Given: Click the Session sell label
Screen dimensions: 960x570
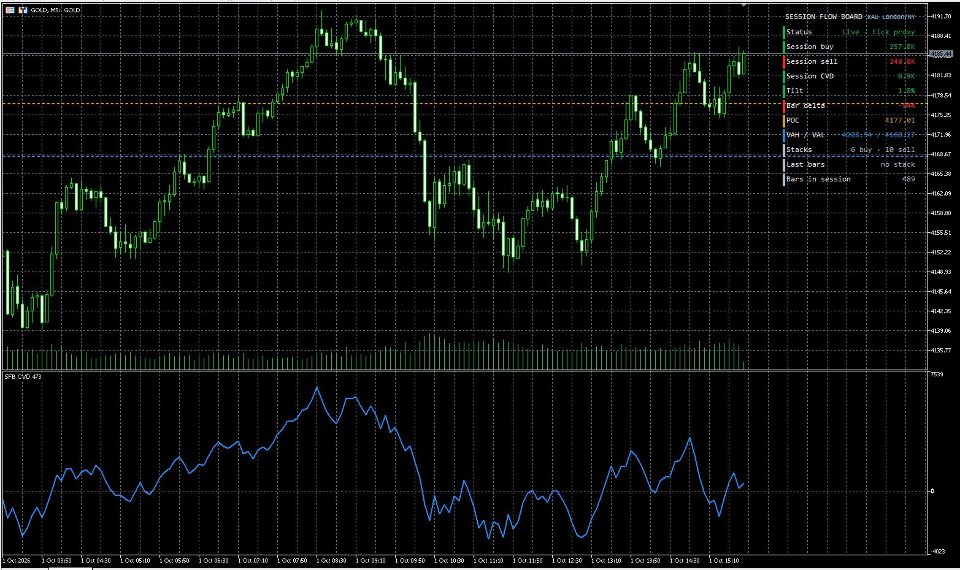Looking at the screenshot, I should point(812,61).
